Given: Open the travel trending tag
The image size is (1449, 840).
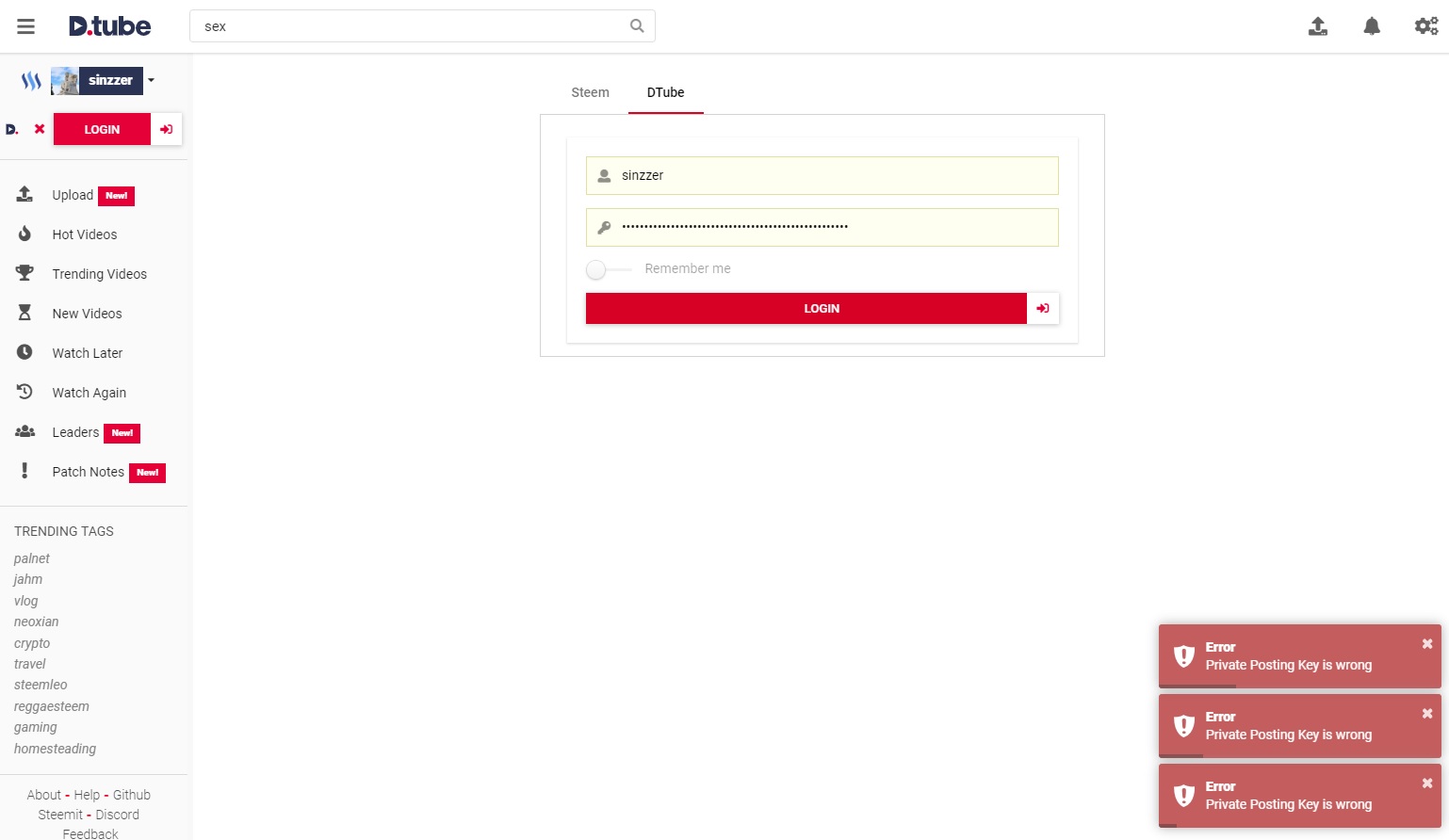Looking at the screenshot, I should (30, 664).
